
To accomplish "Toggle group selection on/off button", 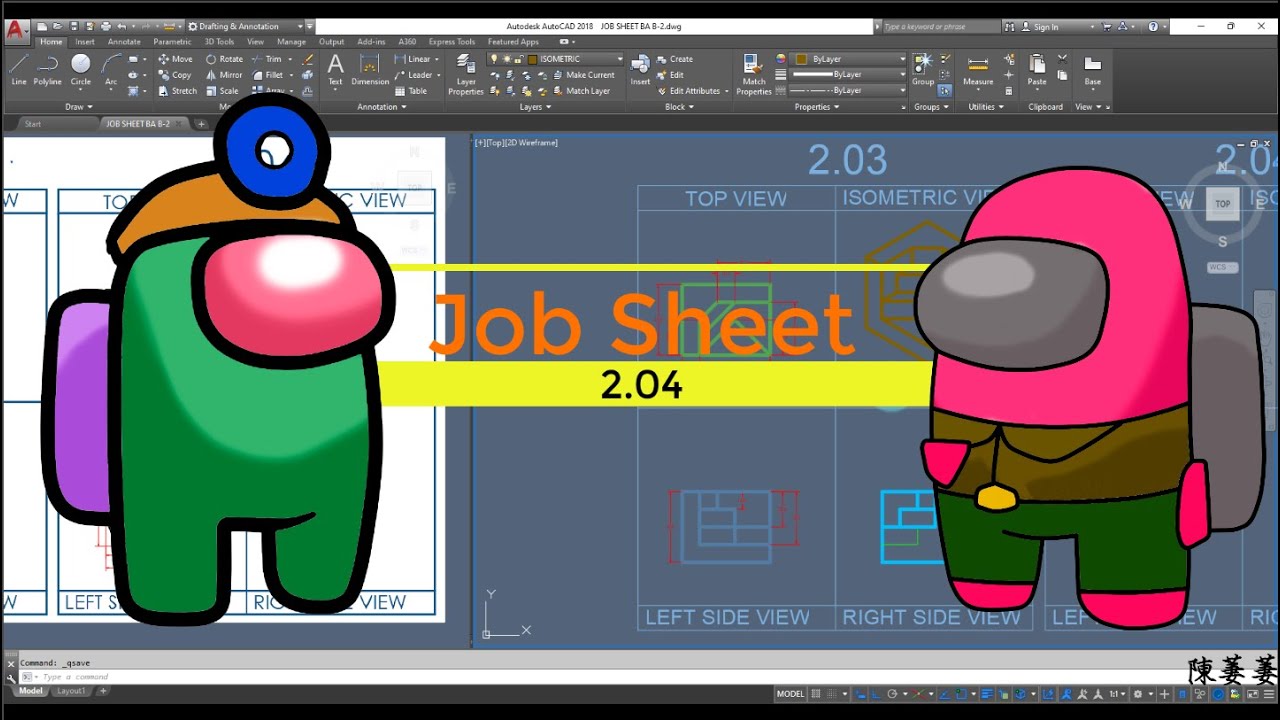I will coord(945,91).
